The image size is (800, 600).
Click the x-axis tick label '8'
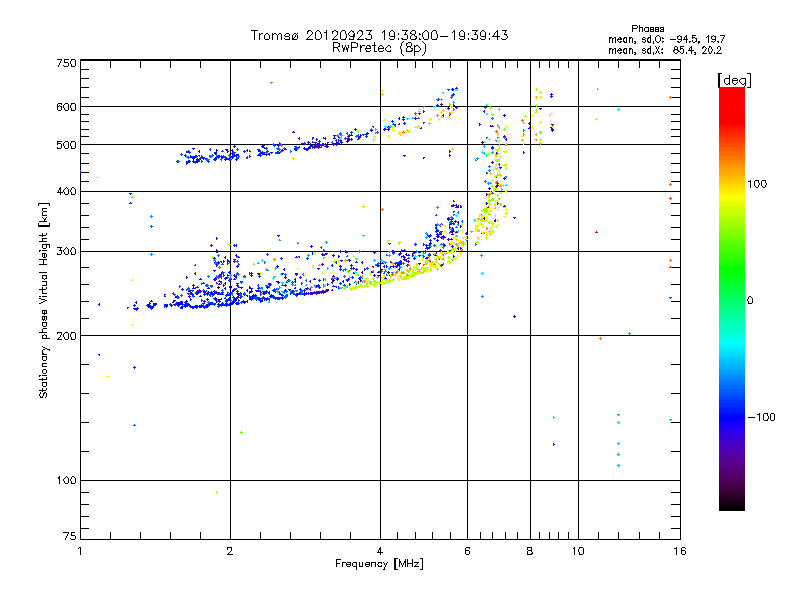click(530, 551)
